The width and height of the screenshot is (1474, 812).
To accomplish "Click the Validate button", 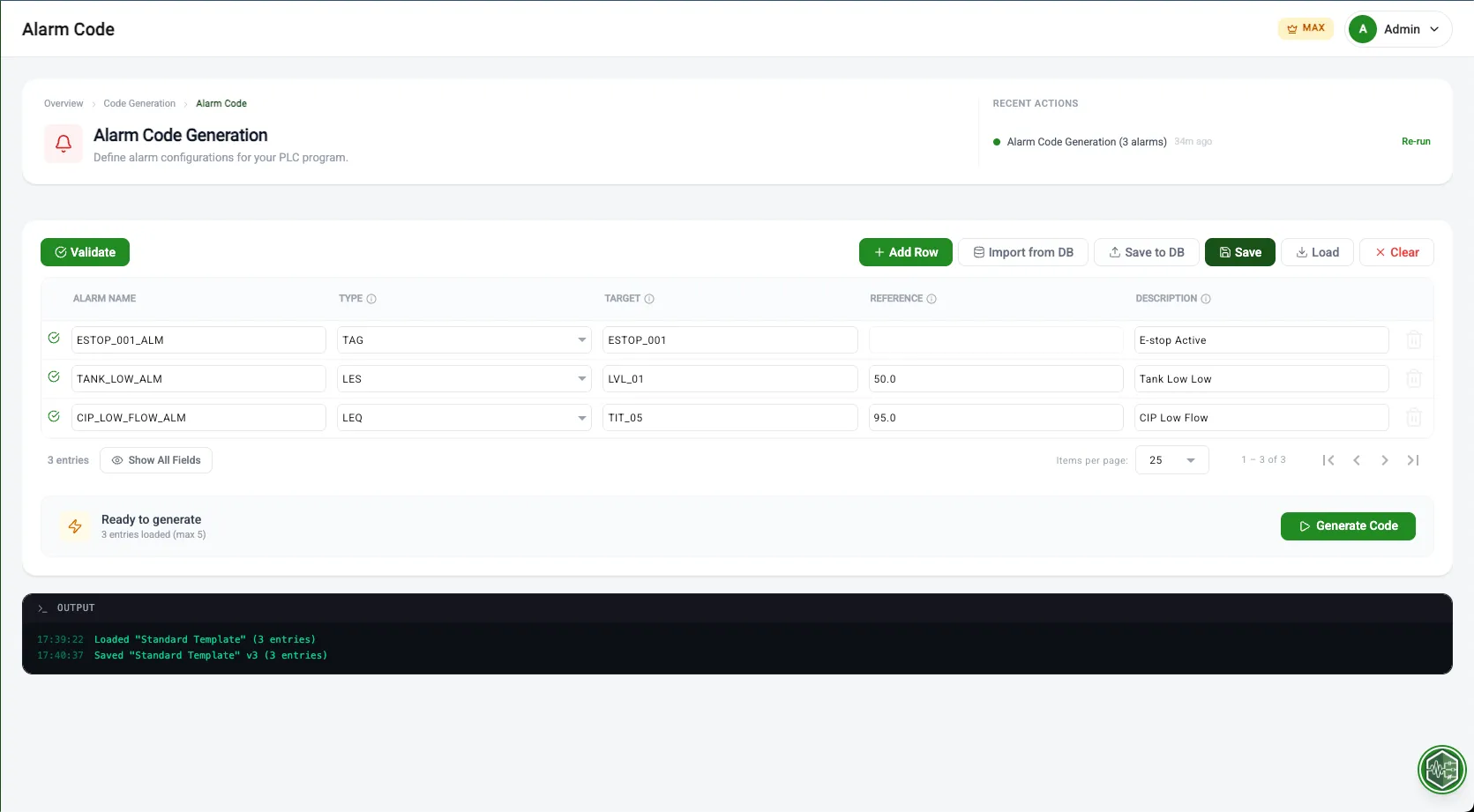I will (x=85, y=252).
